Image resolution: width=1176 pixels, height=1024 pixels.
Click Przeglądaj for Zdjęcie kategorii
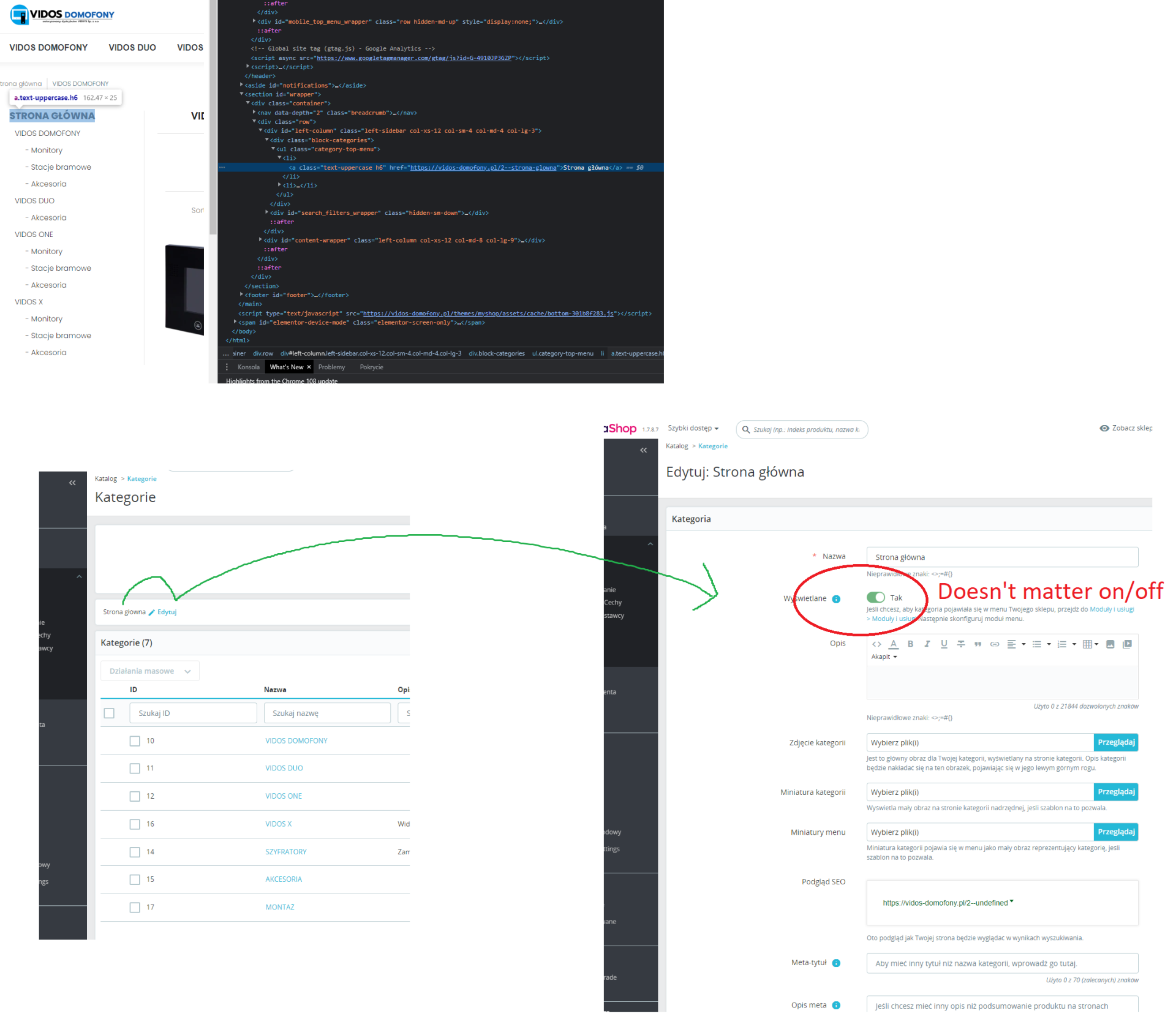(x=1115, y=742)
